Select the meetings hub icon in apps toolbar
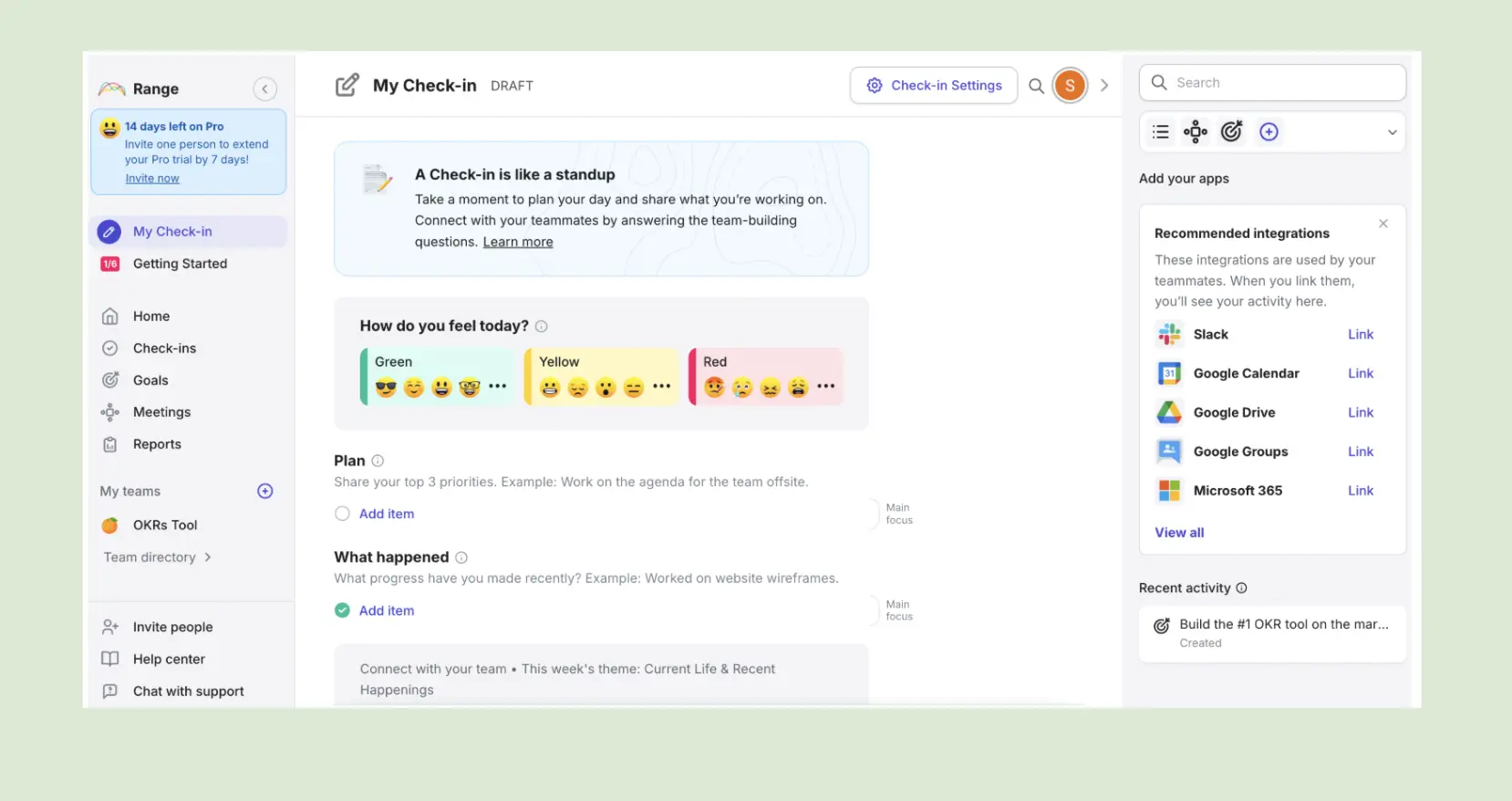Viewport: 1512px width, 801px height. pos(1196,131)
